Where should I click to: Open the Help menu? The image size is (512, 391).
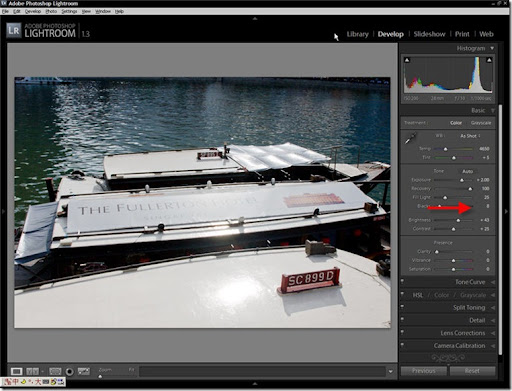(x=119, y=11)
